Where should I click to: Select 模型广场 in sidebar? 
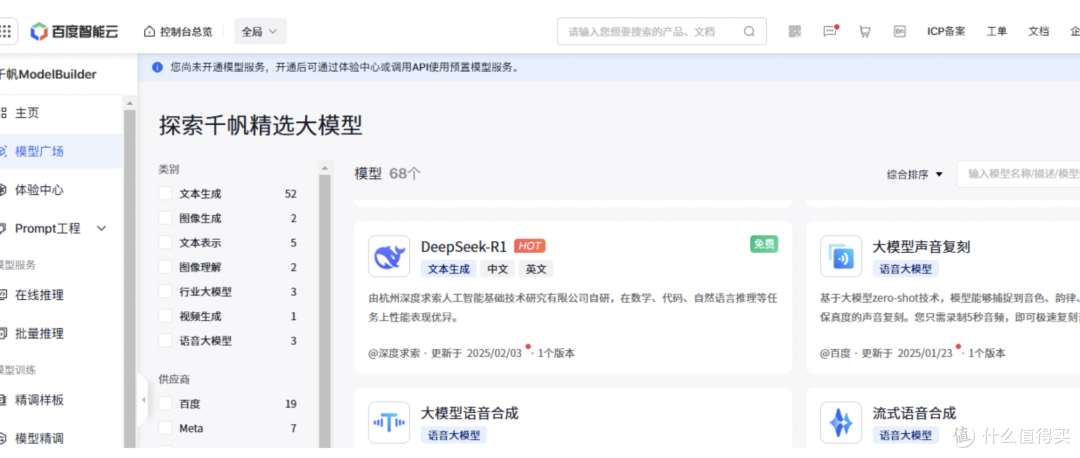pos(39,152)
